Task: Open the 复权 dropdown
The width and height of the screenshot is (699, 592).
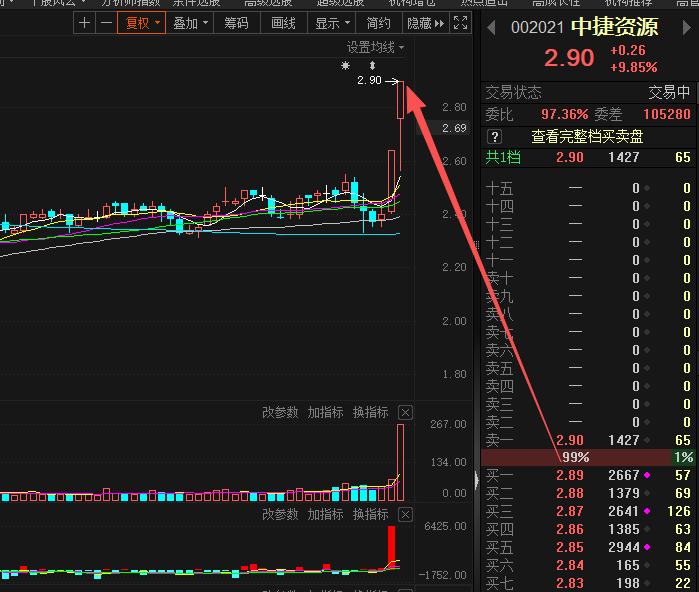Action: coord(142,23)
